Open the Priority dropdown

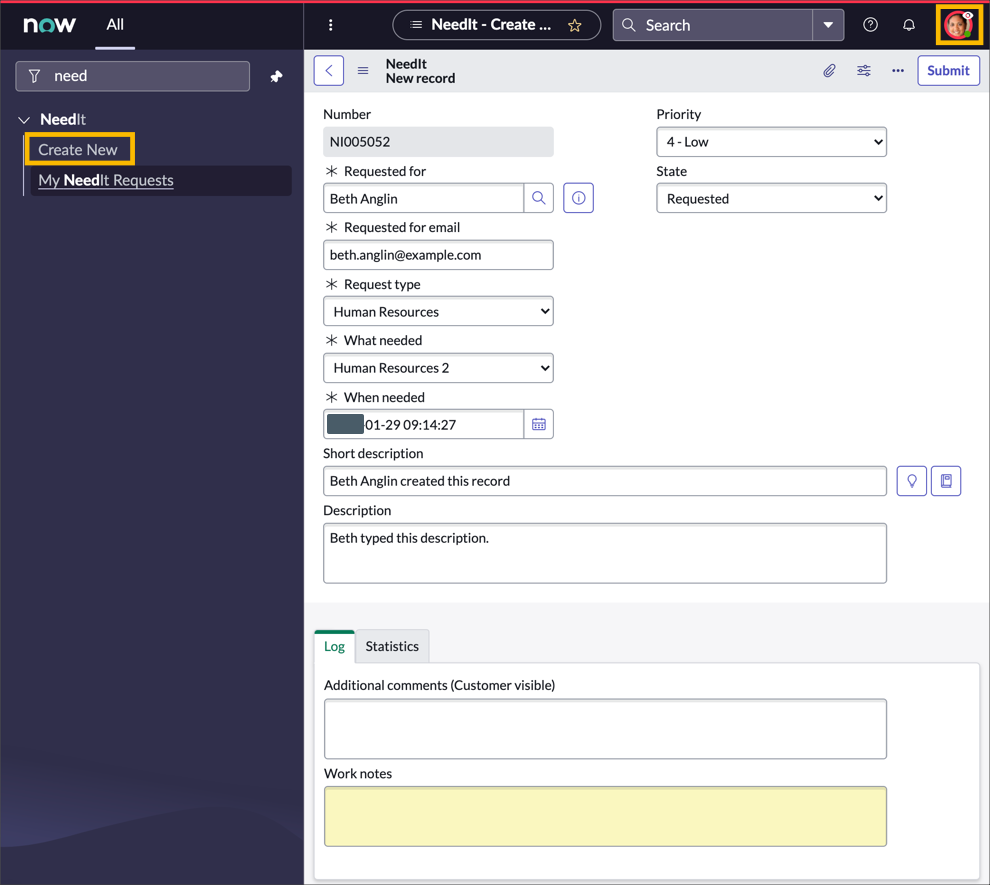coord(771,141)
